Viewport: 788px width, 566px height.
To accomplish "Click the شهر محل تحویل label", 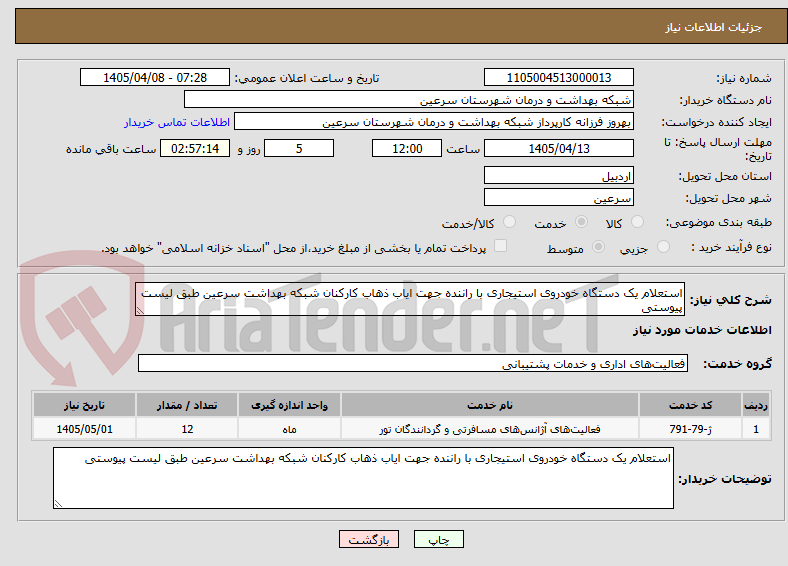I will 729,199.
